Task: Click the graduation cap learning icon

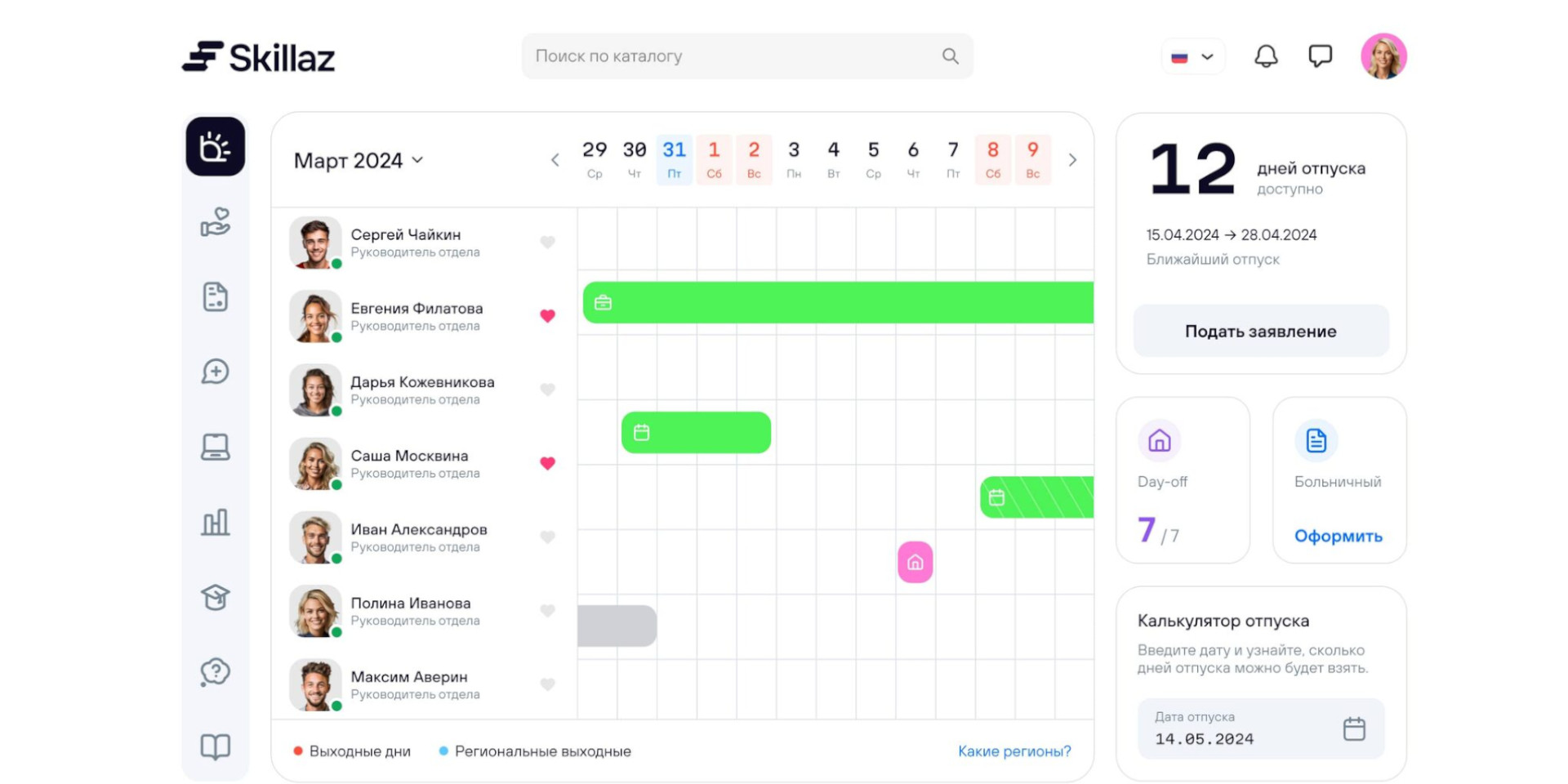Action: tap(215, 597)
